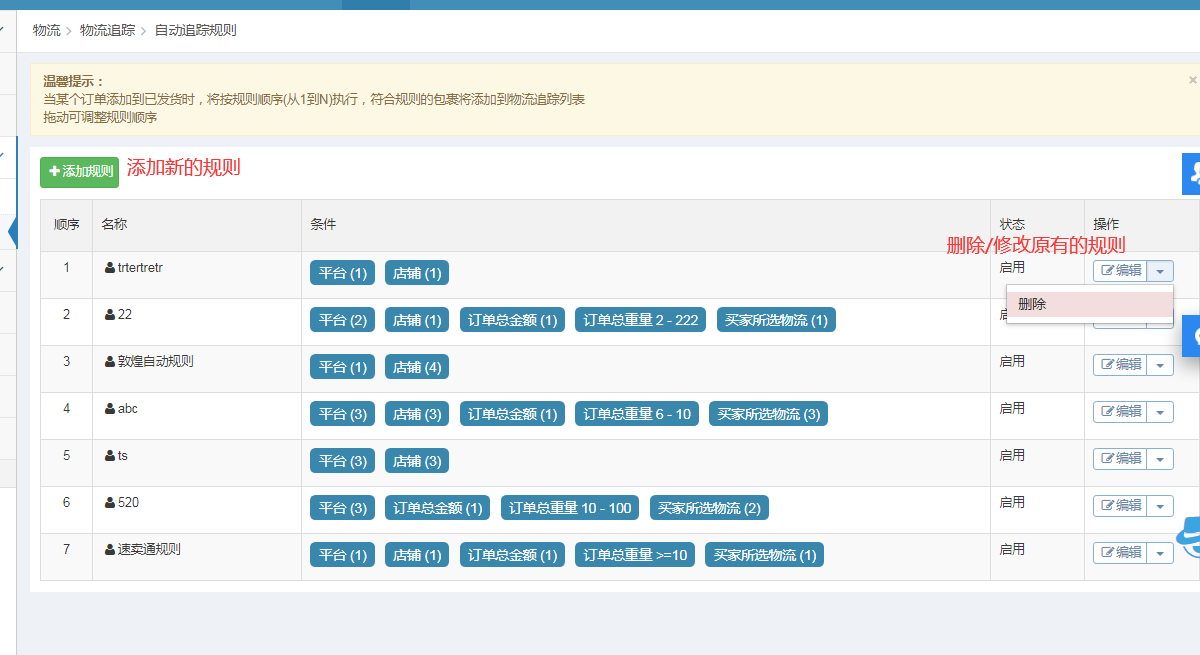Click the blue floating contact icon at right edge
This screenshot has width=1200, height=655.
(1191, 174)
